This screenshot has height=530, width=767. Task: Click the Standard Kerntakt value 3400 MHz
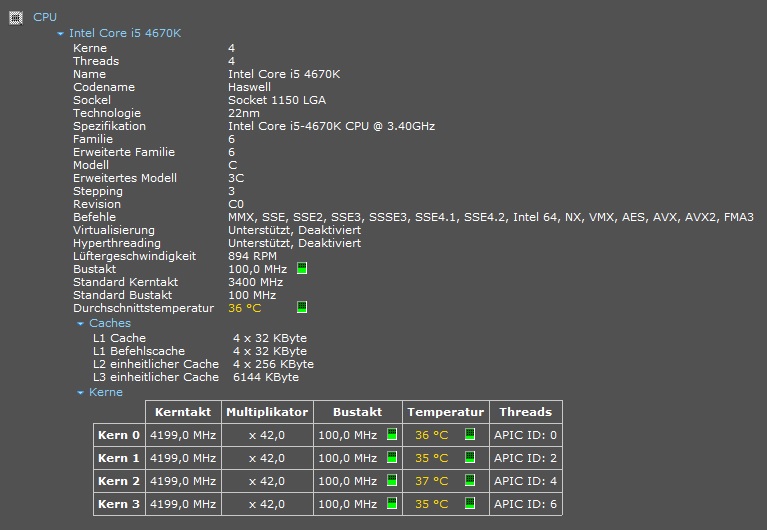click(255, 282)
